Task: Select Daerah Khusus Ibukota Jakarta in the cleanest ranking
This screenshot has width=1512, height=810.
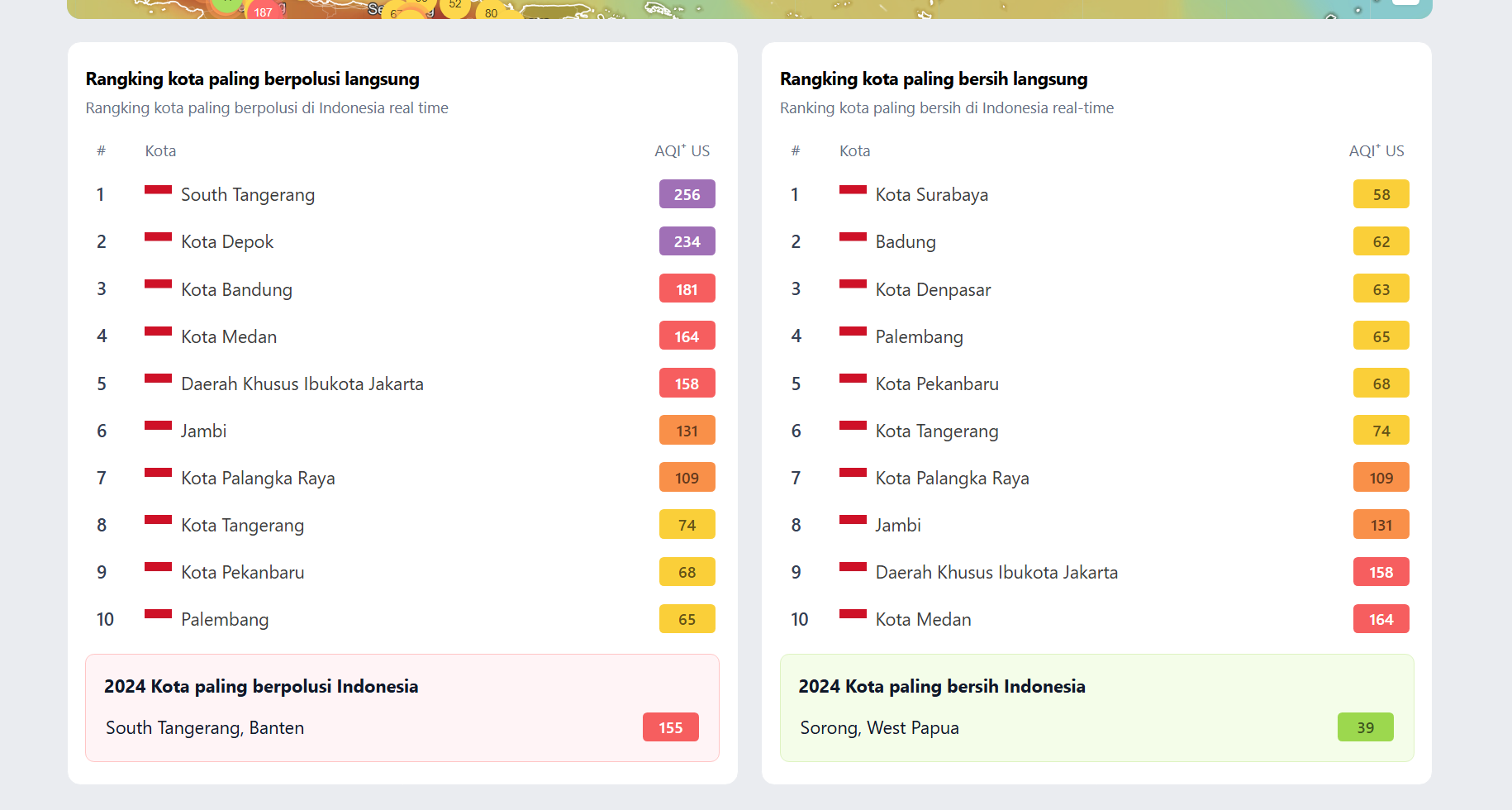Action: click(x=996, y=572)
